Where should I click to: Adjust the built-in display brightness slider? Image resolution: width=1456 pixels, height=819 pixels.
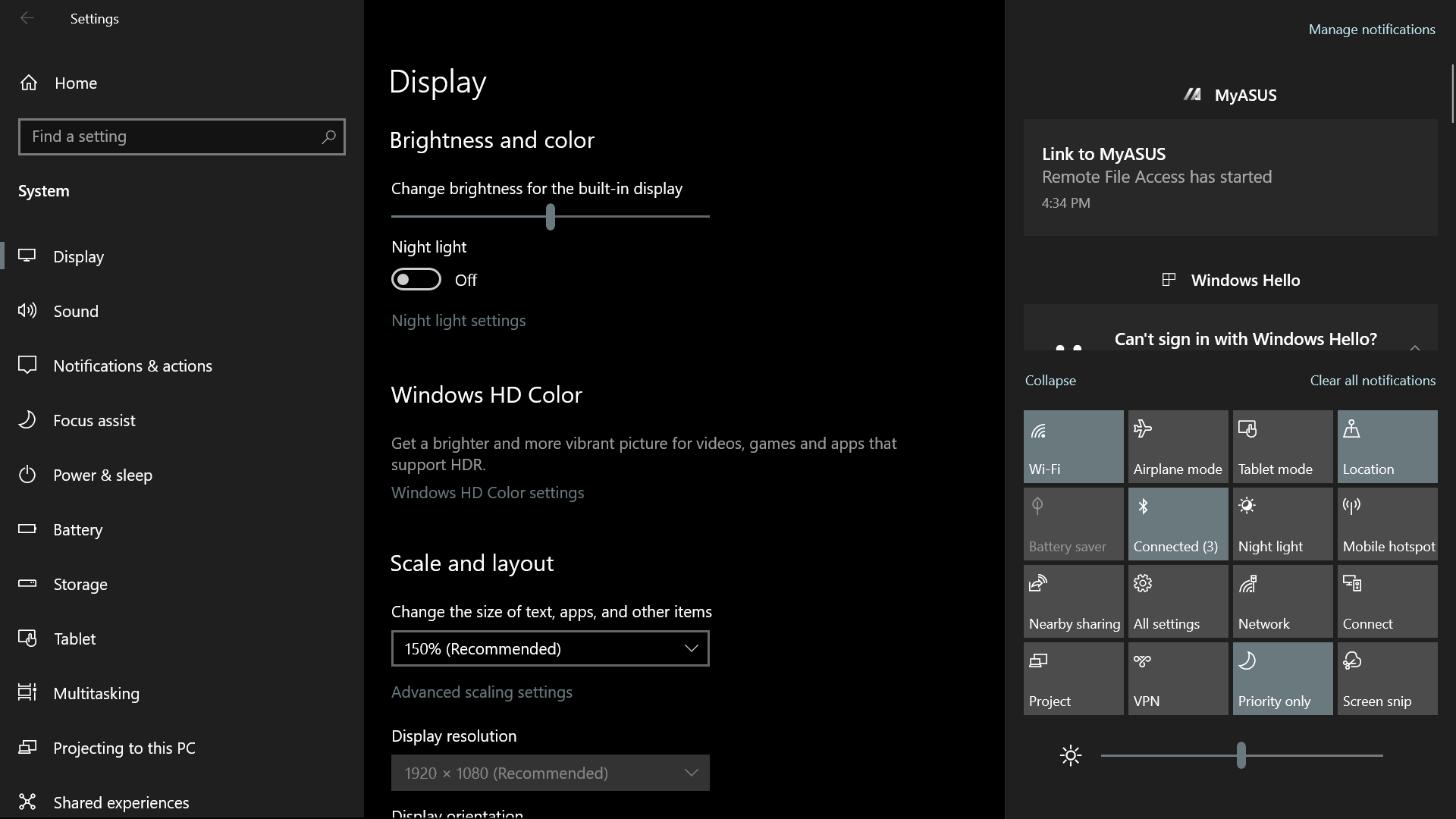(x=551, y=217)
